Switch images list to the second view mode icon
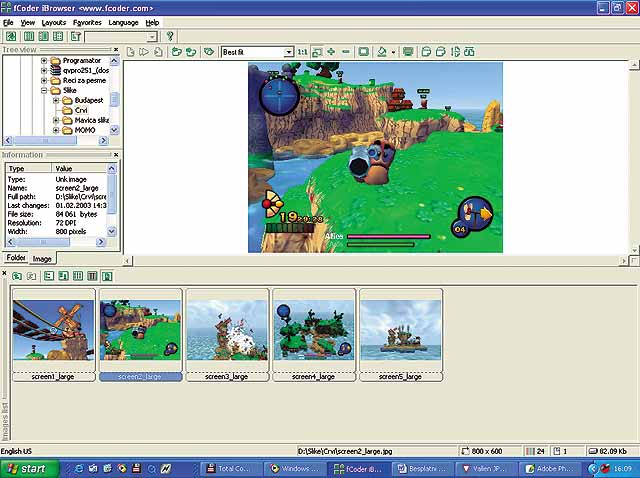This screenshot has width=640, height=478. click(63, 276)
